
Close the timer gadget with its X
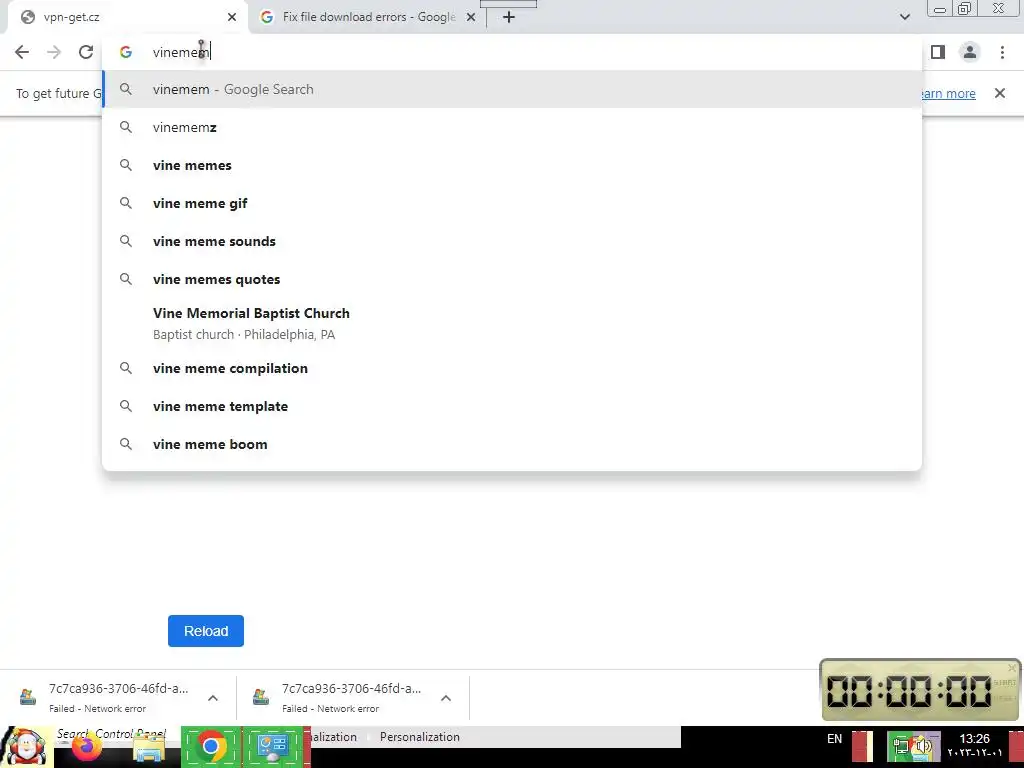pyautogui.click(x=1012, y=667)
